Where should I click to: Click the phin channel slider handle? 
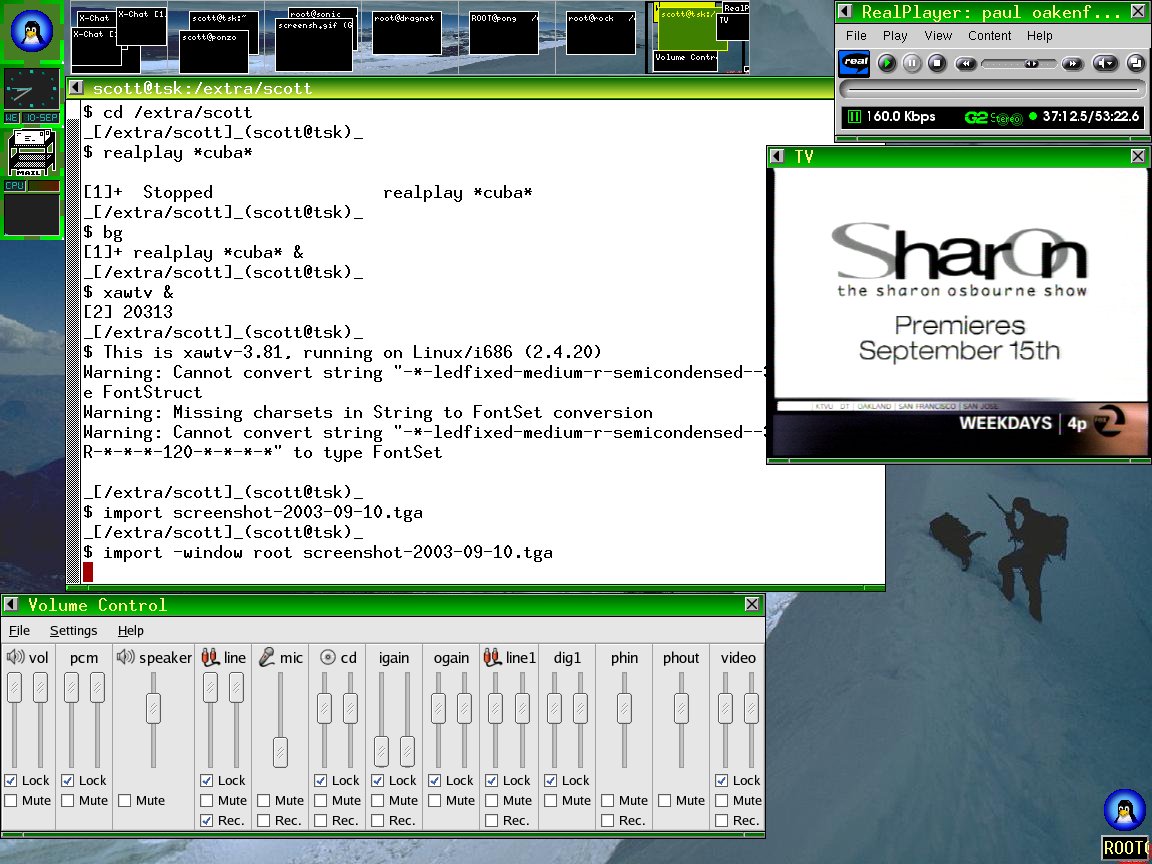624,709
